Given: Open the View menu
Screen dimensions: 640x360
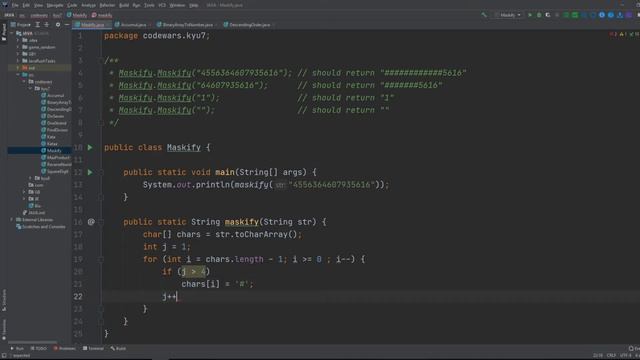Looking at the screenshot, I should pyautogui.click(x=38, y=5).
